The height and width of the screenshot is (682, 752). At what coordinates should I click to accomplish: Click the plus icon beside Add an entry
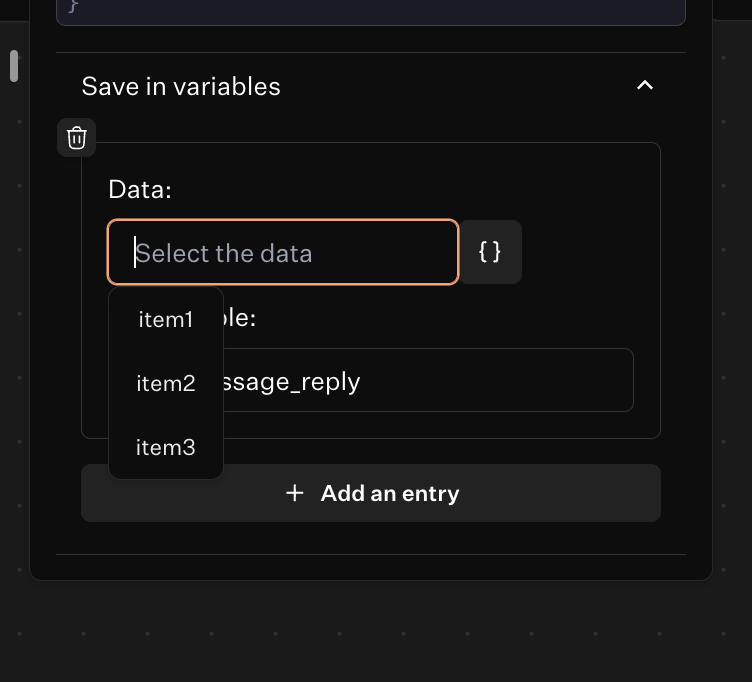pos(295,493)
